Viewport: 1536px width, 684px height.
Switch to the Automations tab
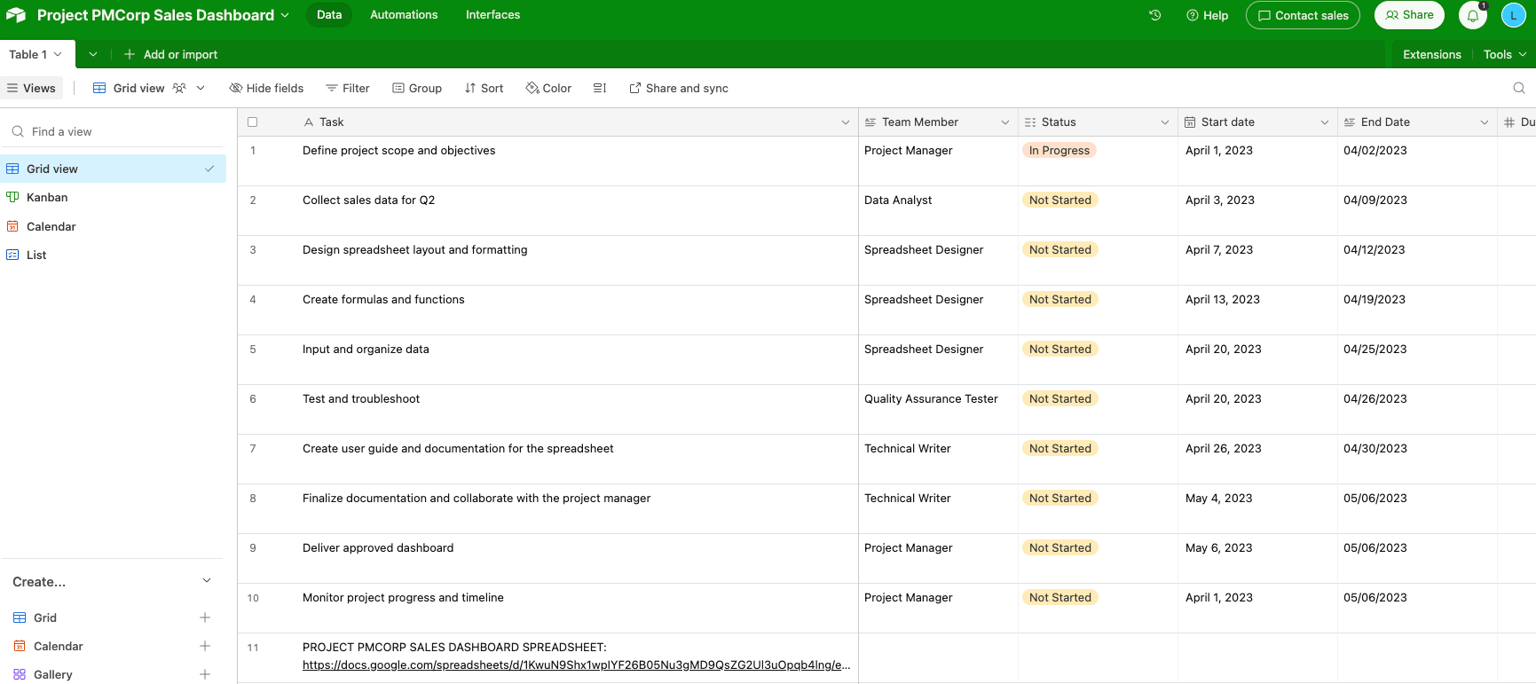click(x=403, y=15)
